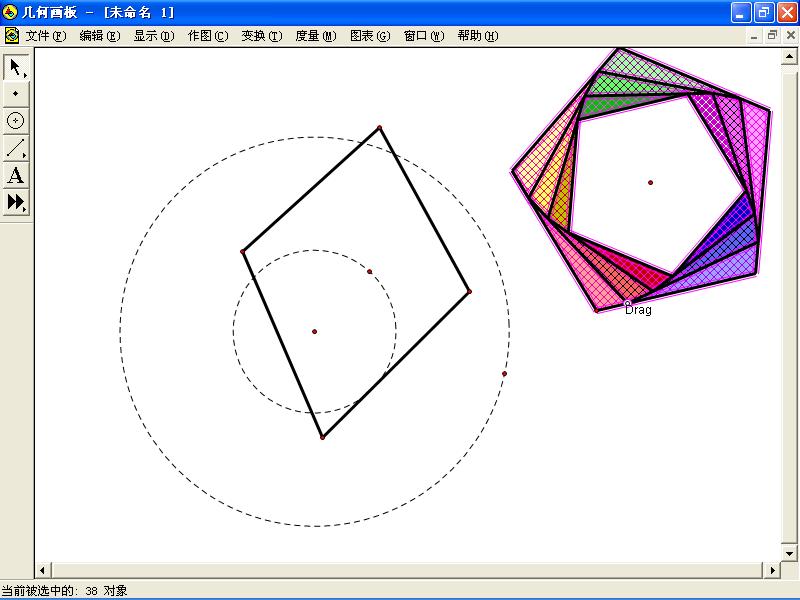Screen dimensions: 800x600
Task: Open the 变换(T) menu
Action: (262, 36)
